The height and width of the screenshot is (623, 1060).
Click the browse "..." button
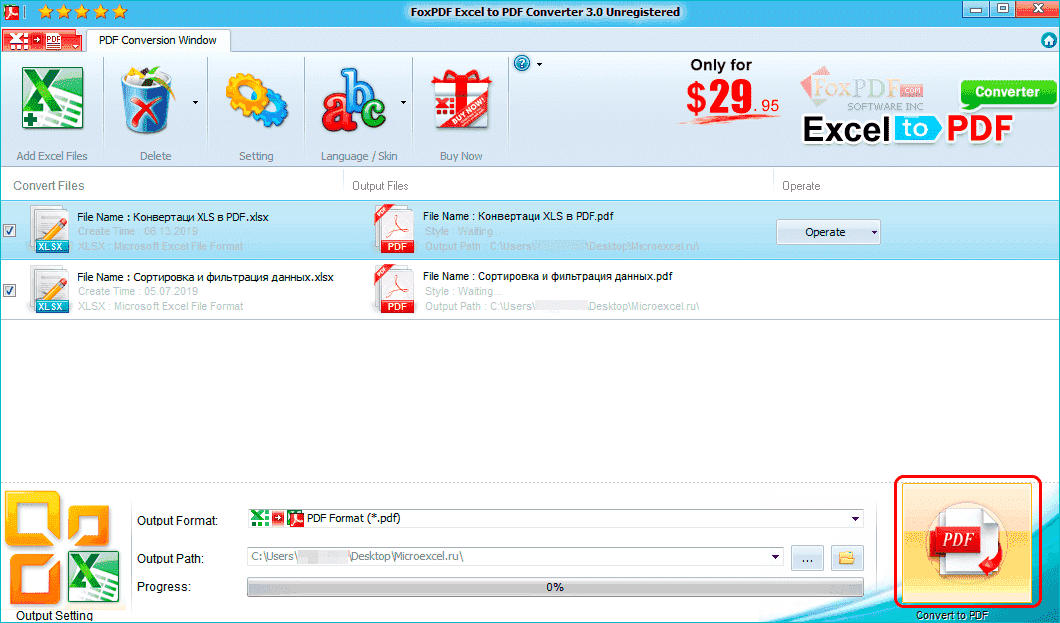[x=807, y=558]
